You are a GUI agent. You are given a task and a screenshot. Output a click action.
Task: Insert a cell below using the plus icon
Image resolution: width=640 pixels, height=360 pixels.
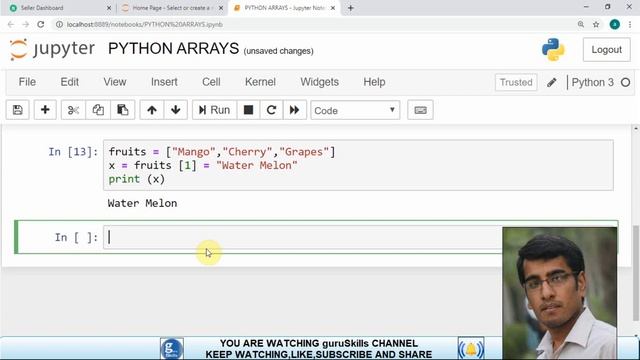pyautogui.click(x=45, y=110)
